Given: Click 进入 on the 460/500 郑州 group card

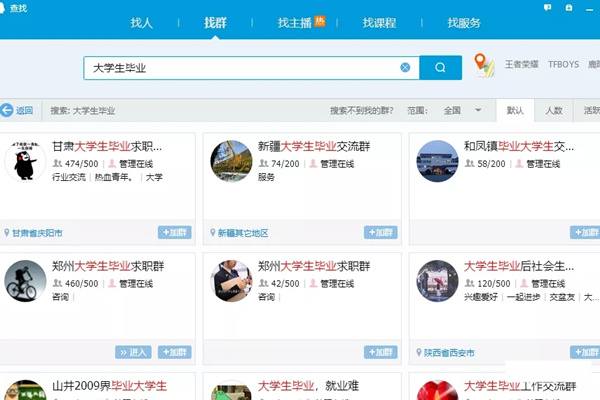Looking at the screenshot, I should [x=133, y=352].
